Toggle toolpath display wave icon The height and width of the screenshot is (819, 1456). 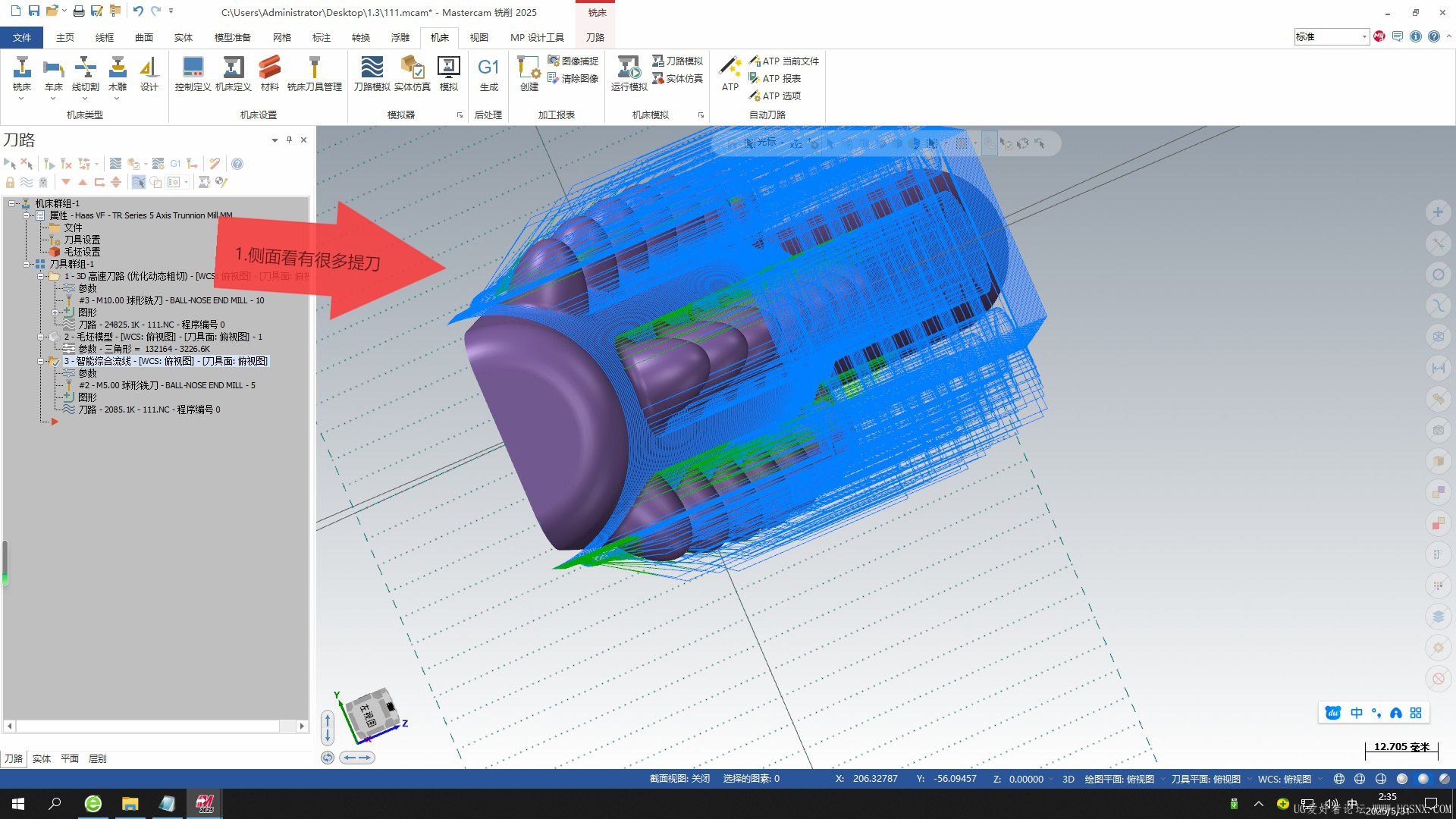27,182
